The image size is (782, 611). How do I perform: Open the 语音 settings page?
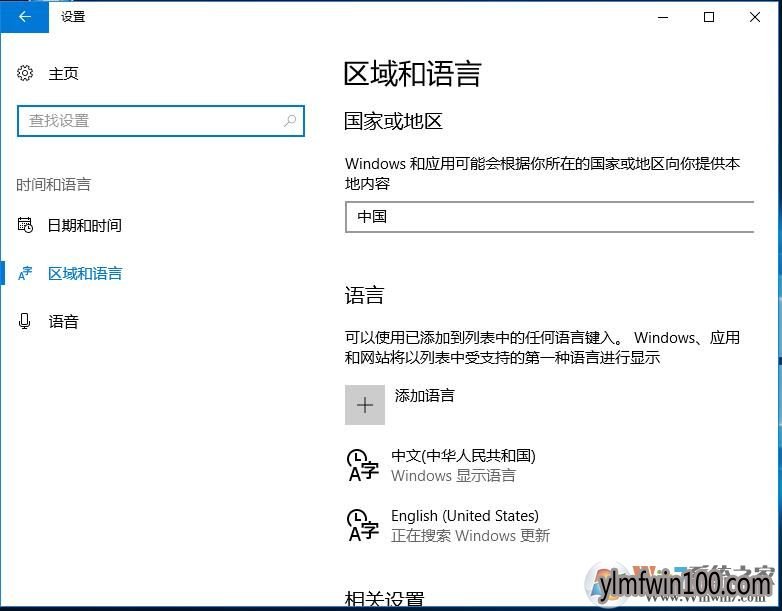(x=63, y=321)
